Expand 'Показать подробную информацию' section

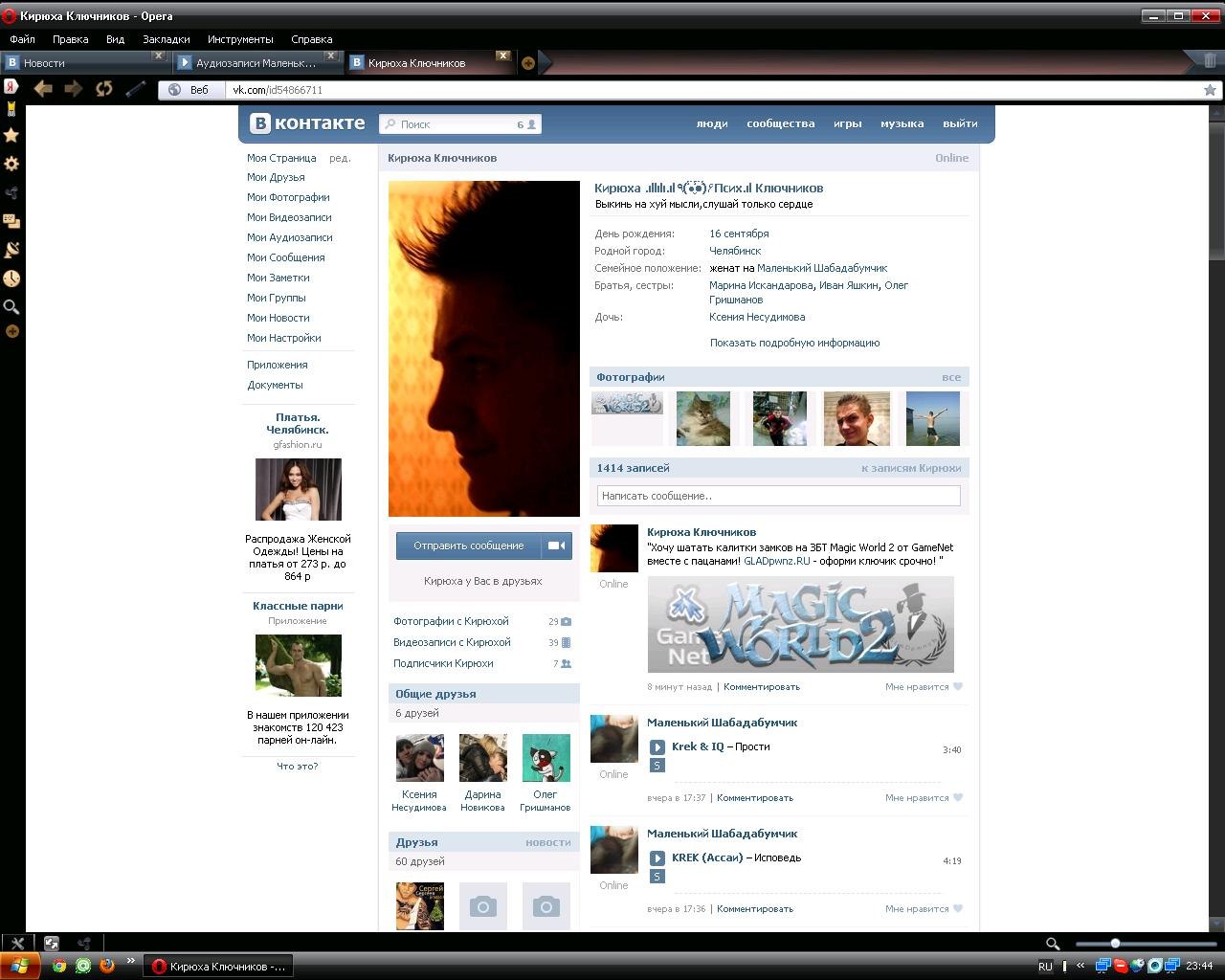click(x=794, y=343)
